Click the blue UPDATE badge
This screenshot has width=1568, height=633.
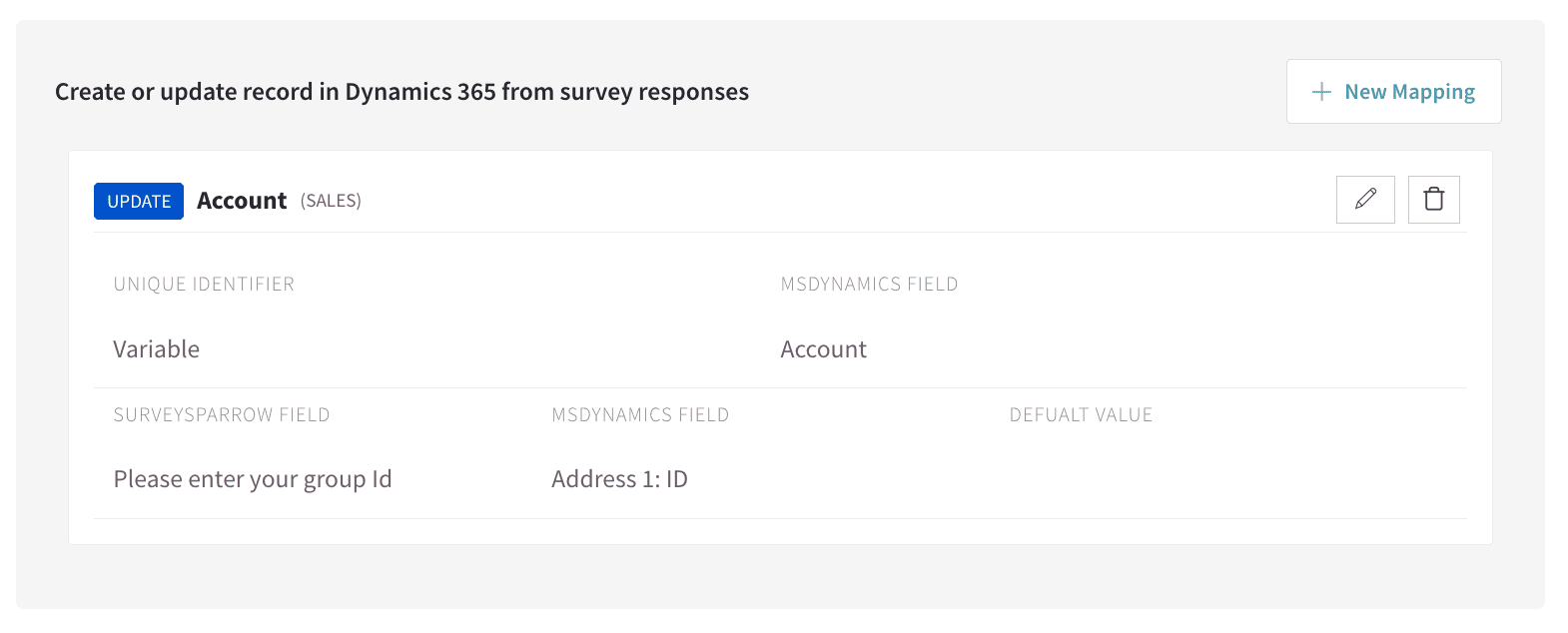[139, 201]
